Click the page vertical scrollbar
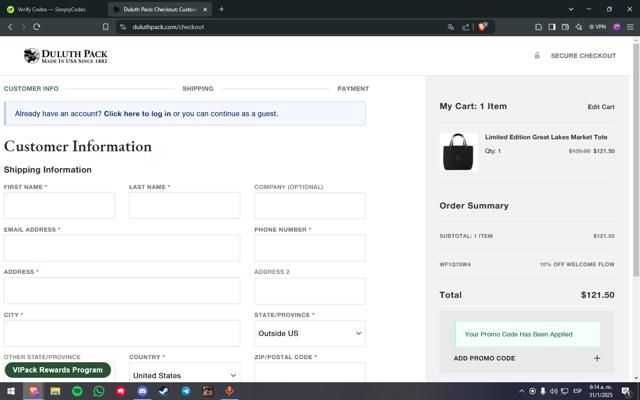The width and height of the screenshot is (640, 400). 636,159
